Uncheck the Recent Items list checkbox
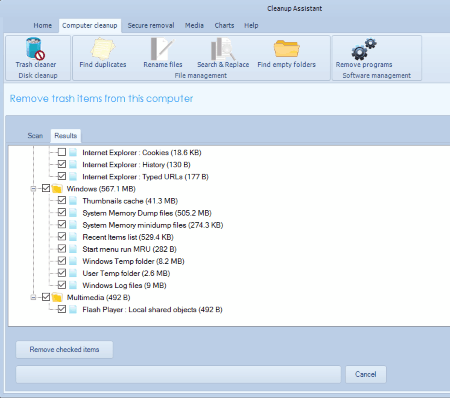The image size is (450, 398). [x=62, y=237]
